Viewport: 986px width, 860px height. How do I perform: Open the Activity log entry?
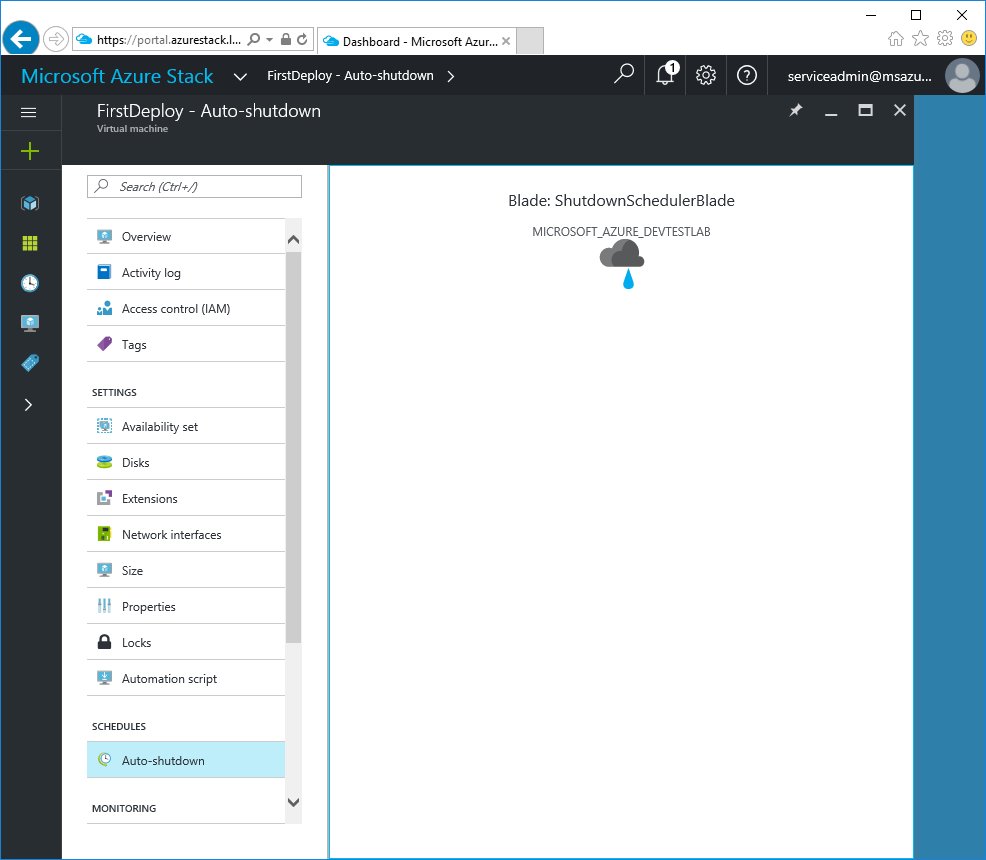[x=150, y=271]
